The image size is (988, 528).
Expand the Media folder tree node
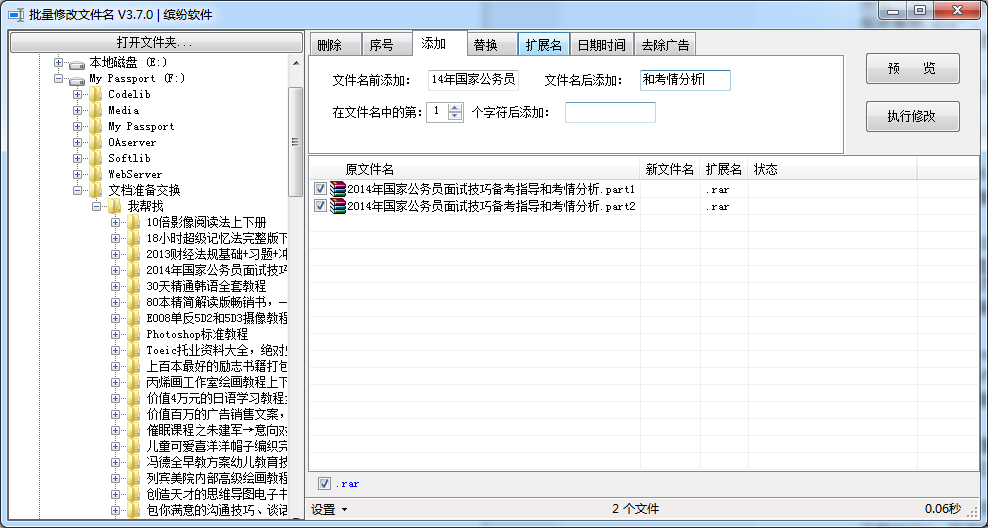pos(77,110)
